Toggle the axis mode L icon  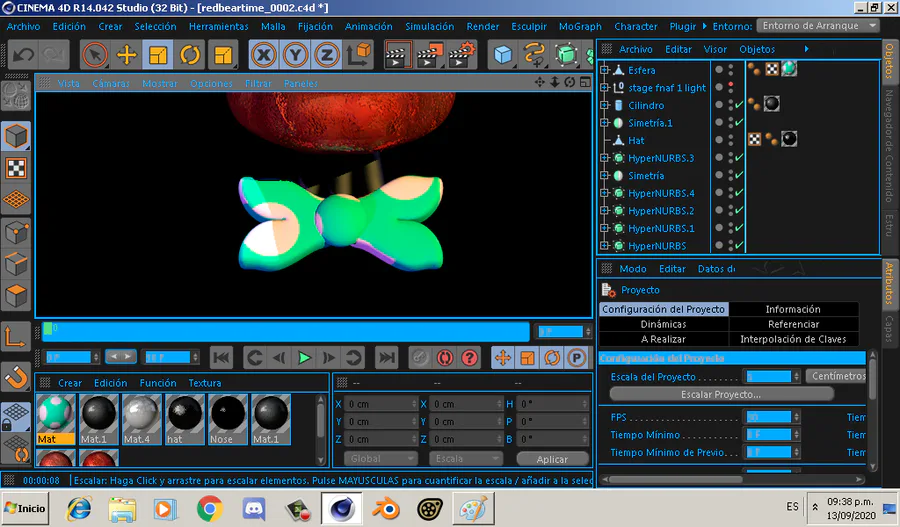16,336
